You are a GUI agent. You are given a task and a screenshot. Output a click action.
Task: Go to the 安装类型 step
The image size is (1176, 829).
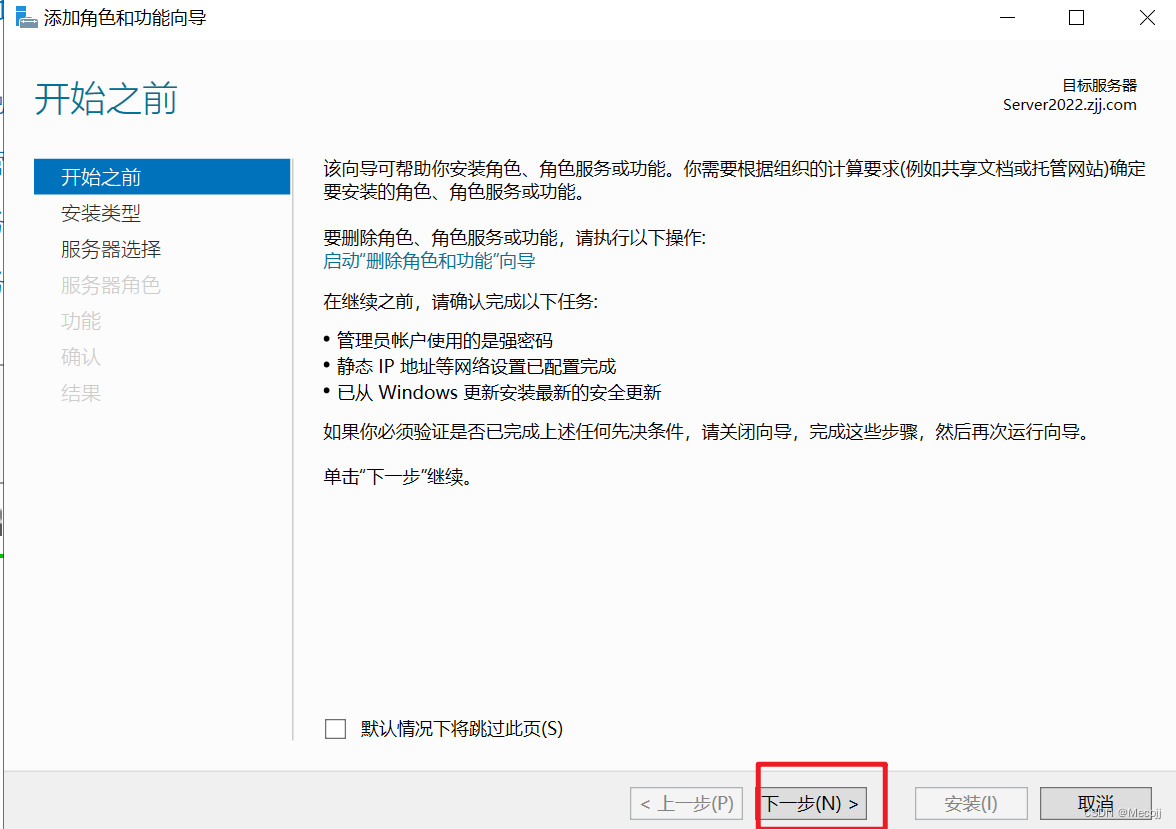(x=100, y=213)
